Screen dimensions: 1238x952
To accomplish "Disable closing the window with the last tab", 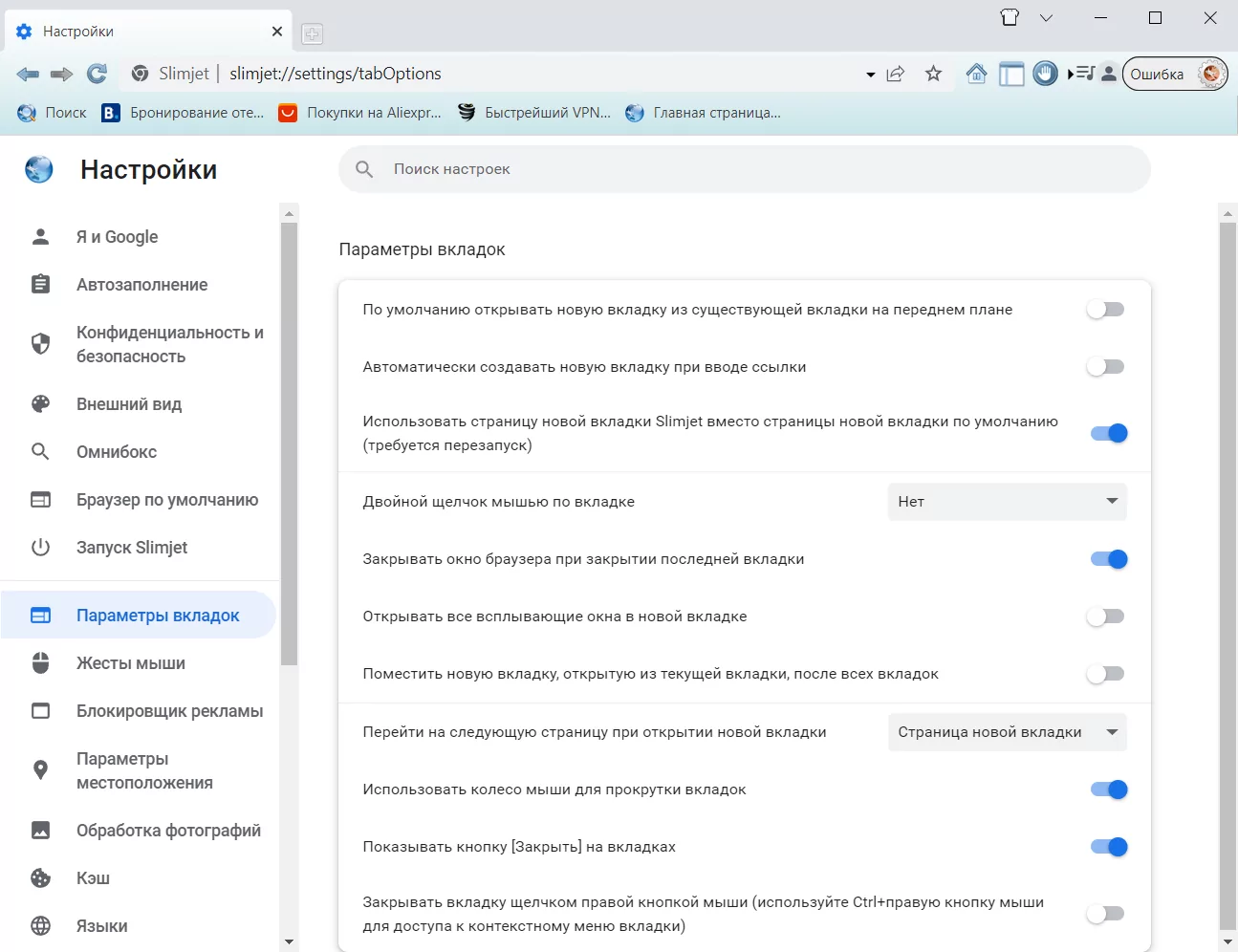I will pyautogui.click(x=1109, y=559).
